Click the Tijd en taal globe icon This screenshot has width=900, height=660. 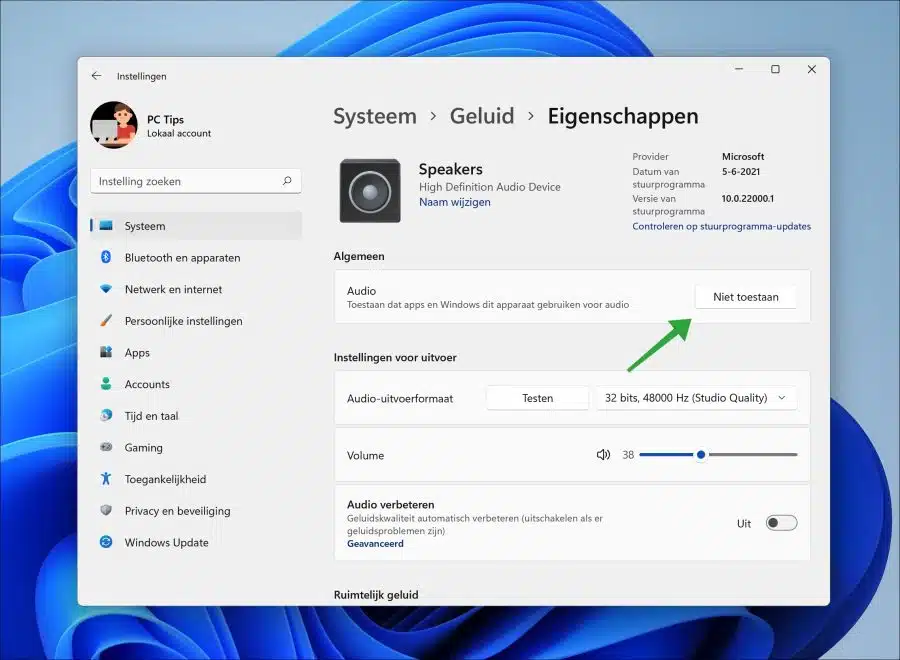click(106, 415)
